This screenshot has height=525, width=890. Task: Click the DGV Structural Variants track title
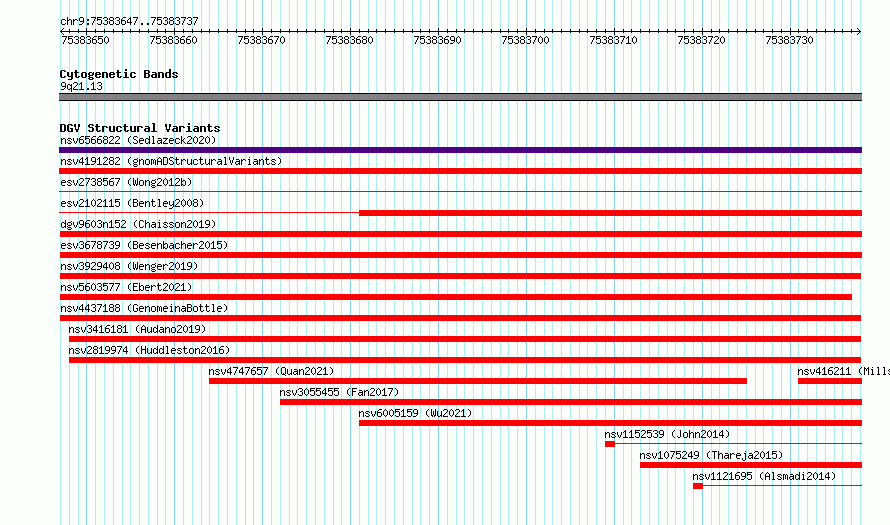pos(140,128)
